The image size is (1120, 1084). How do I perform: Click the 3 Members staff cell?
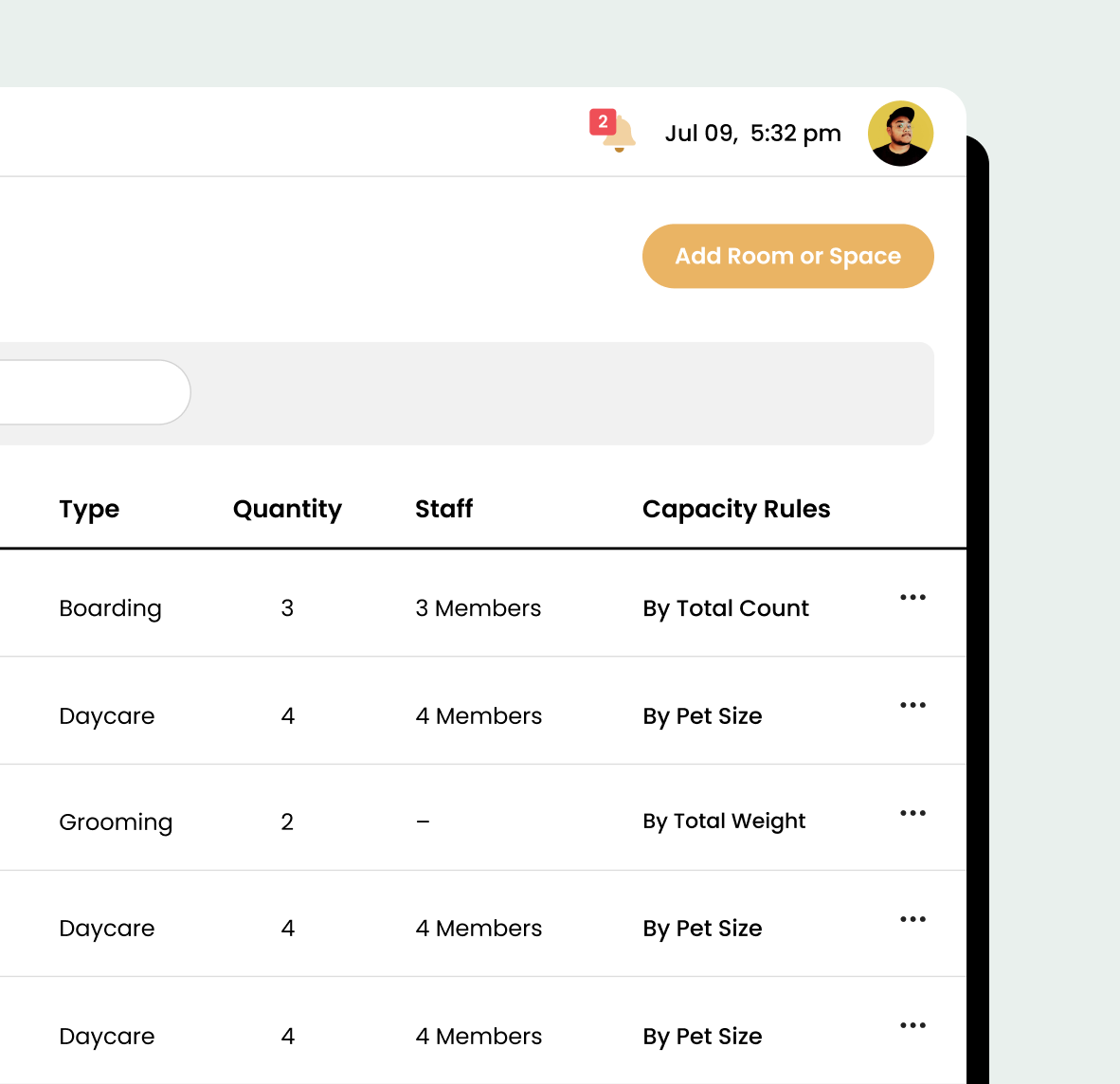[x=478, y=608]
